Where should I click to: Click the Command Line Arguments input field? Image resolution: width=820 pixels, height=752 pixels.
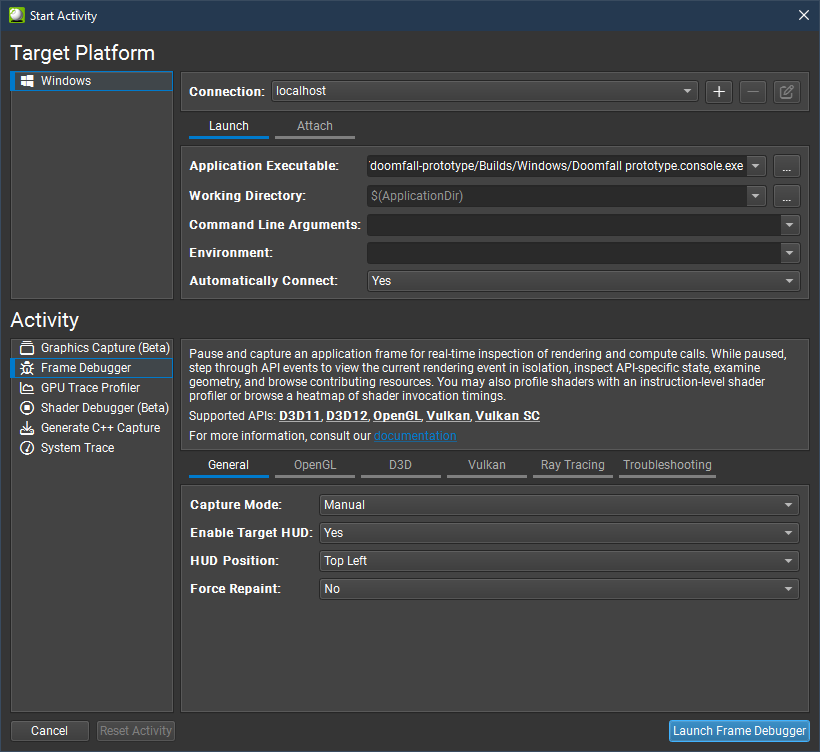pos(573,225)
